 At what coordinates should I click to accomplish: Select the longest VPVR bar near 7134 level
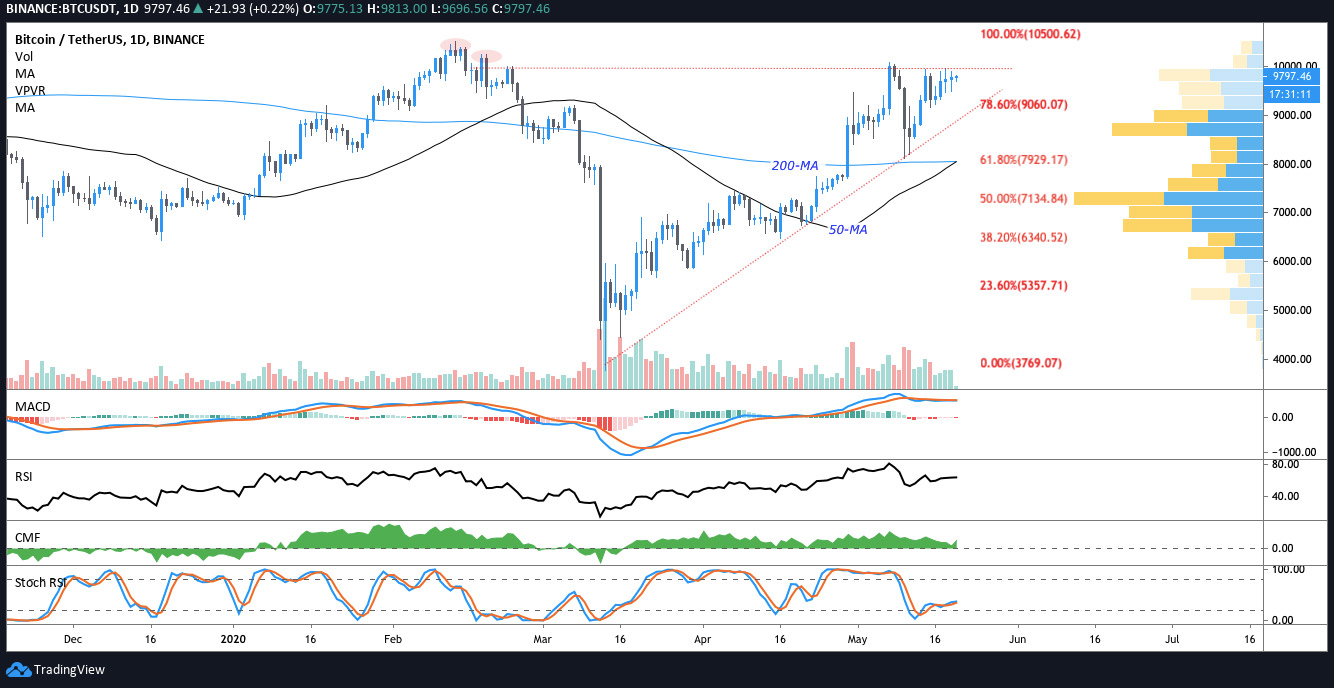click(x=1168, y=199)
